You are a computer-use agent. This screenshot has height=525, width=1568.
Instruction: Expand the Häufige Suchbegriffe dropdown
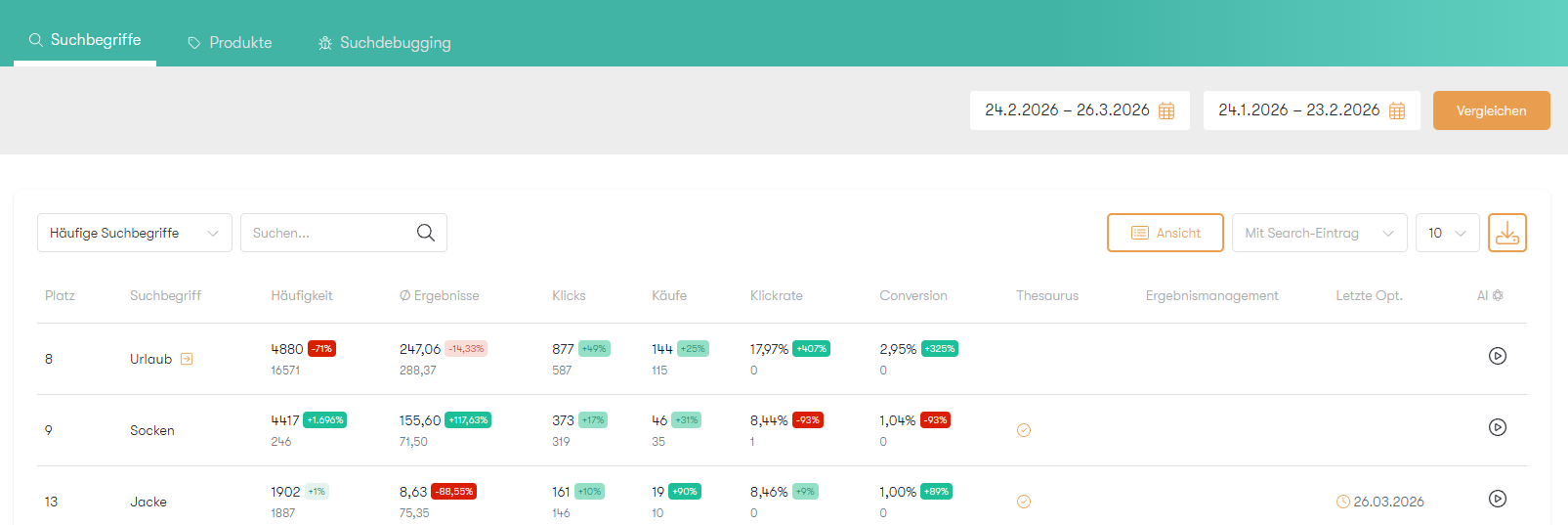(135, 233)
